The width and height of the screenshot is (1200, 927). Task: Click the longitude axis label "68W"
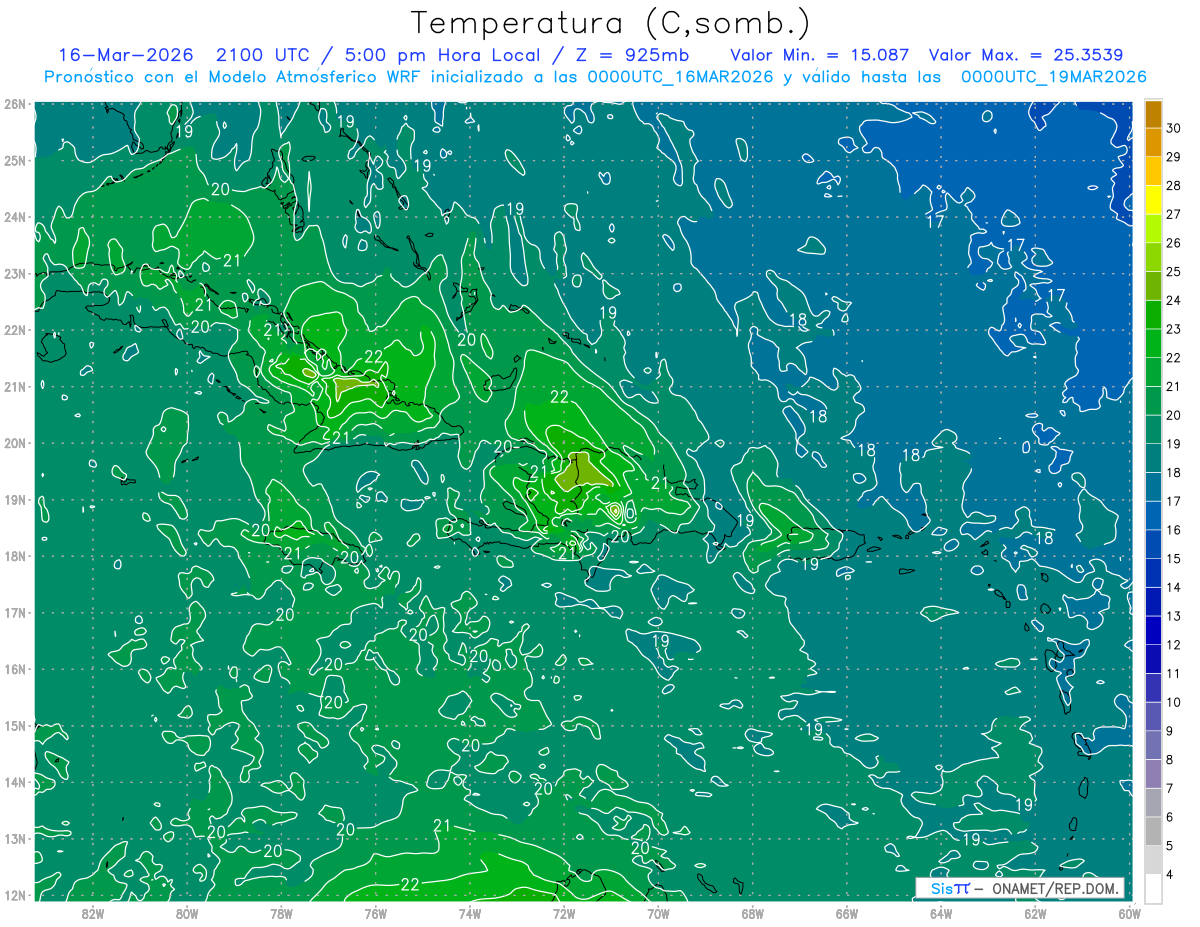[x=752, y=912]
